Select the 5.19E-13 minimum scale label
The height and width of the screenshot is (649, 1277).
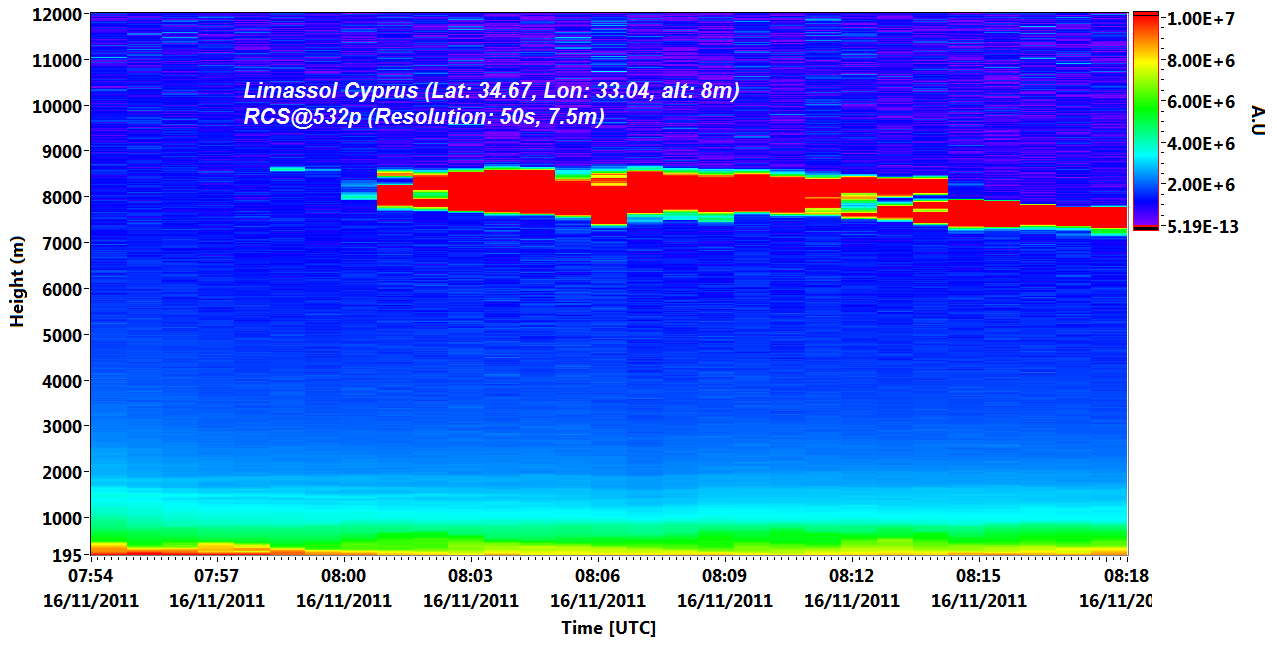click(x=1203, y=227)
